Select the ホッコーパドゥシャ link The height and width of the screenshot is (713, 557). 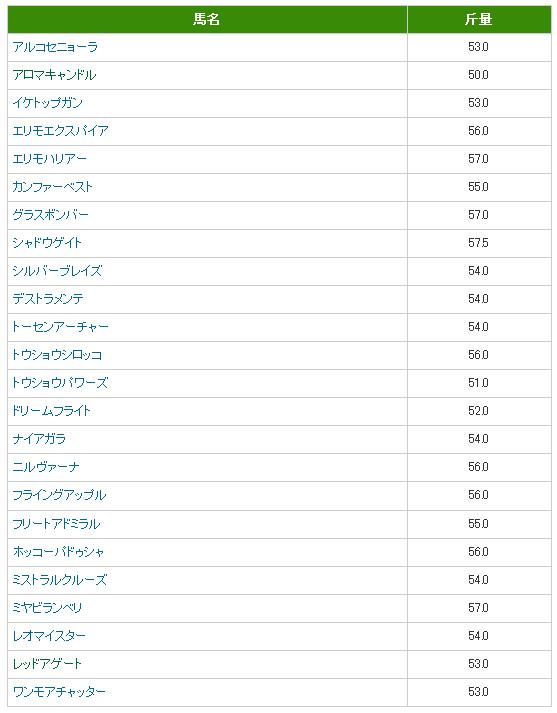(59, 552)
